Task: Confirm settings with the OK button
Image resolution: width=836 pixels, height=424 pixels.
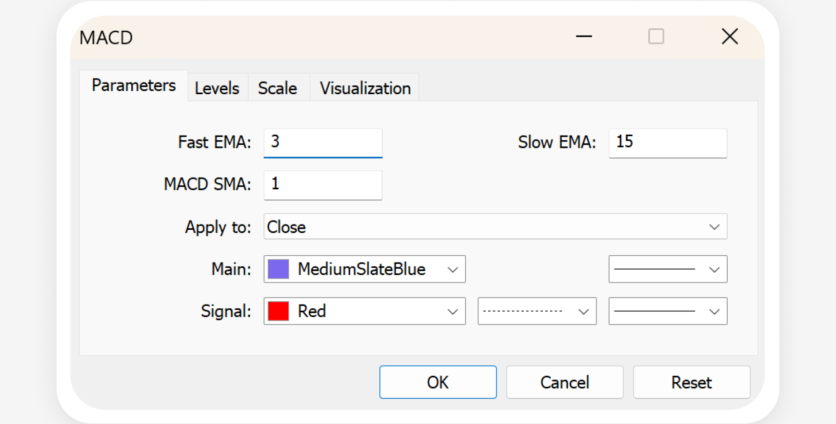Action: [x=437, y=382]
